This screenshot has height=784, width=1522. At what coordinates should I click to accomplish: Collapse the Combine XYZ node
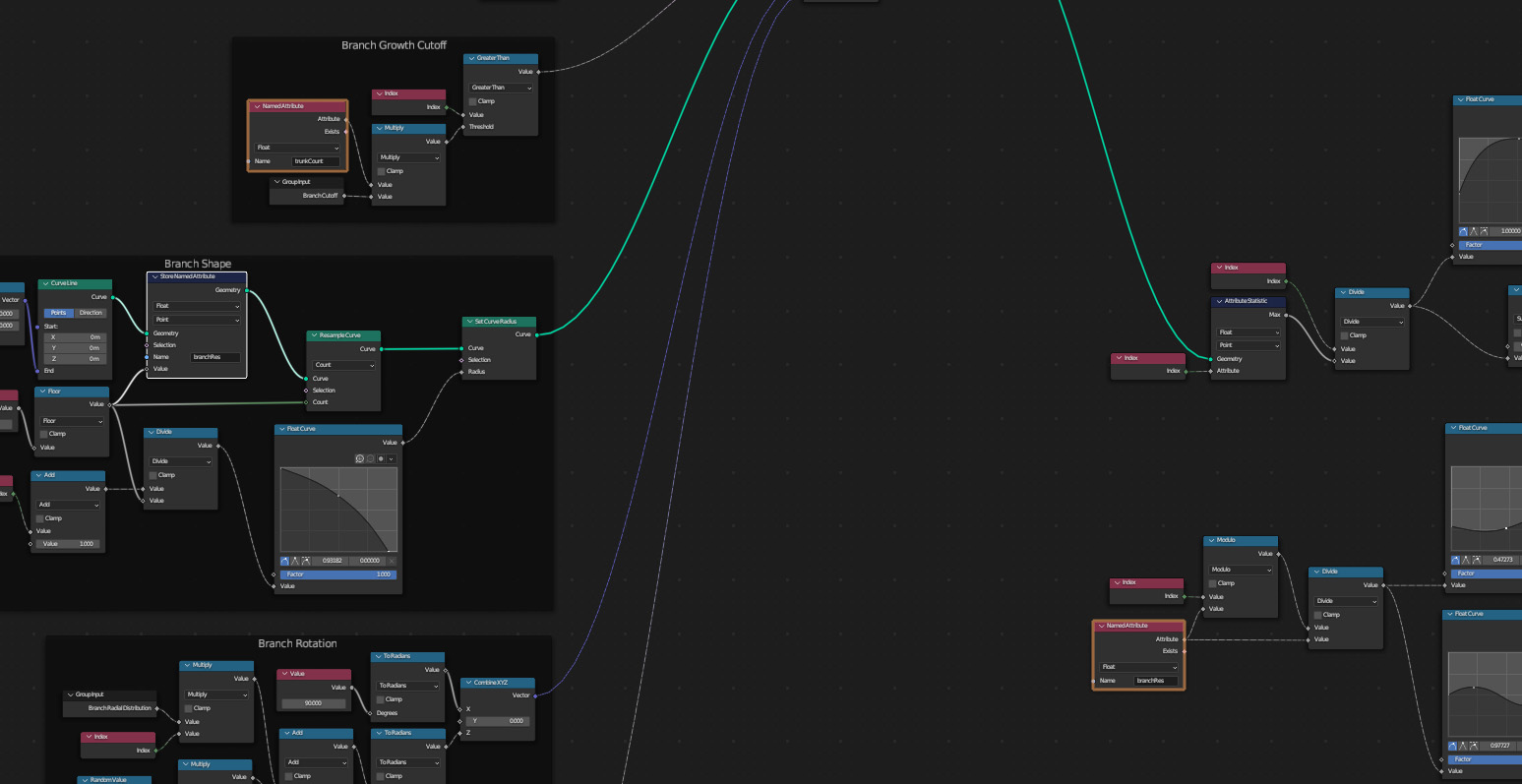tap(469, 683)
